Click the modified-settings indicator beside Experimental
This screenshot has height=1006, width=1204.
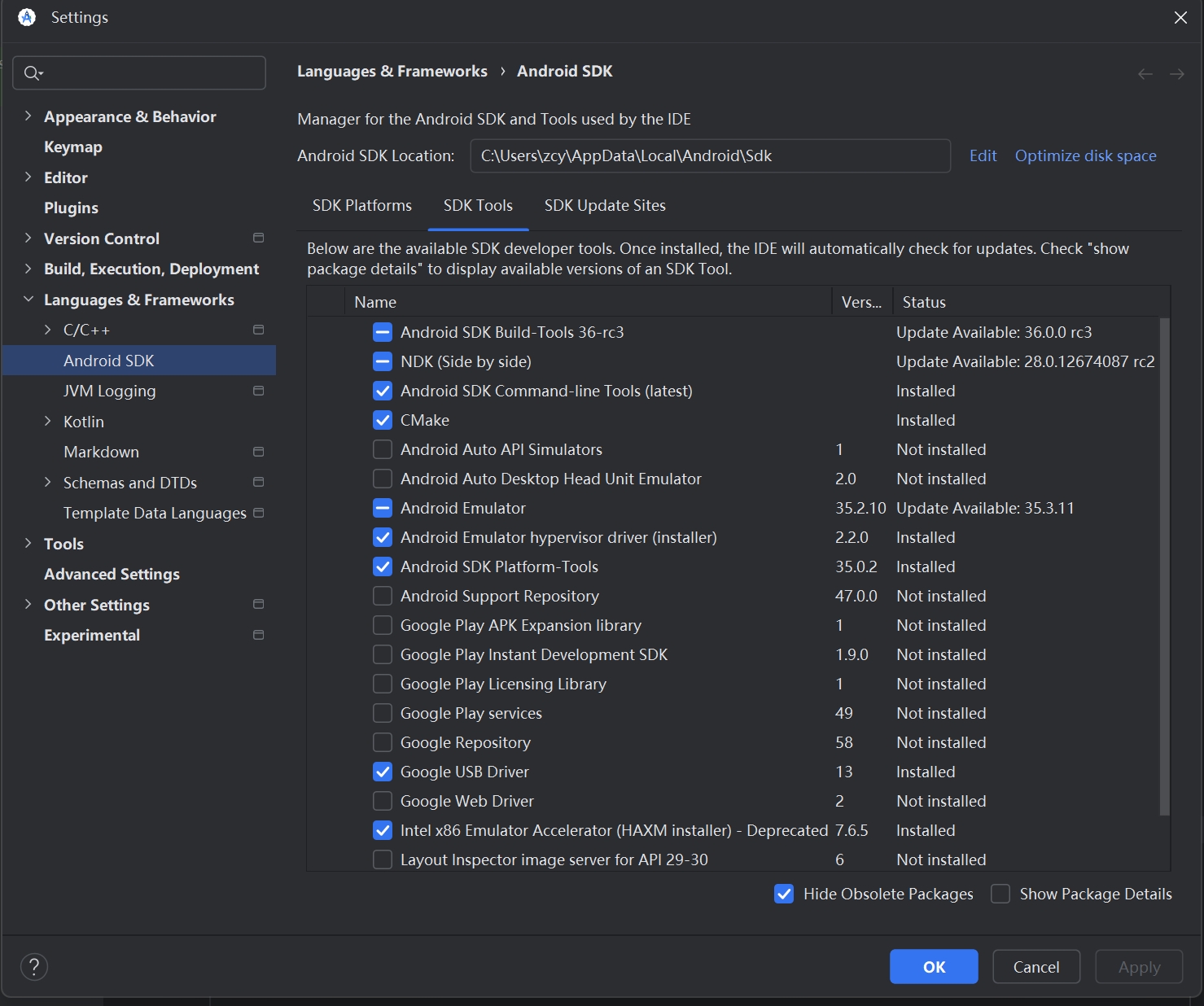tap(258, 634)
